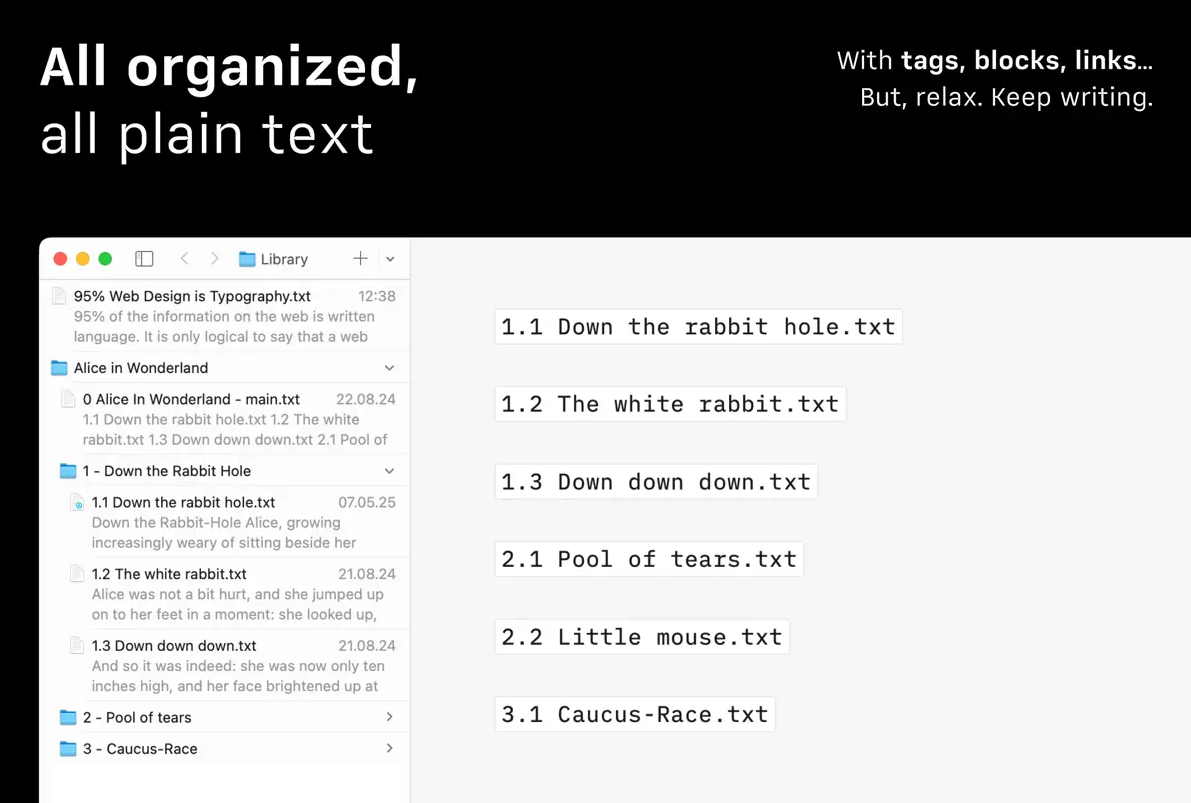This screenshot has width=1191, height=803.
Task: Click document icon of main.txt file
Action: 68,399
